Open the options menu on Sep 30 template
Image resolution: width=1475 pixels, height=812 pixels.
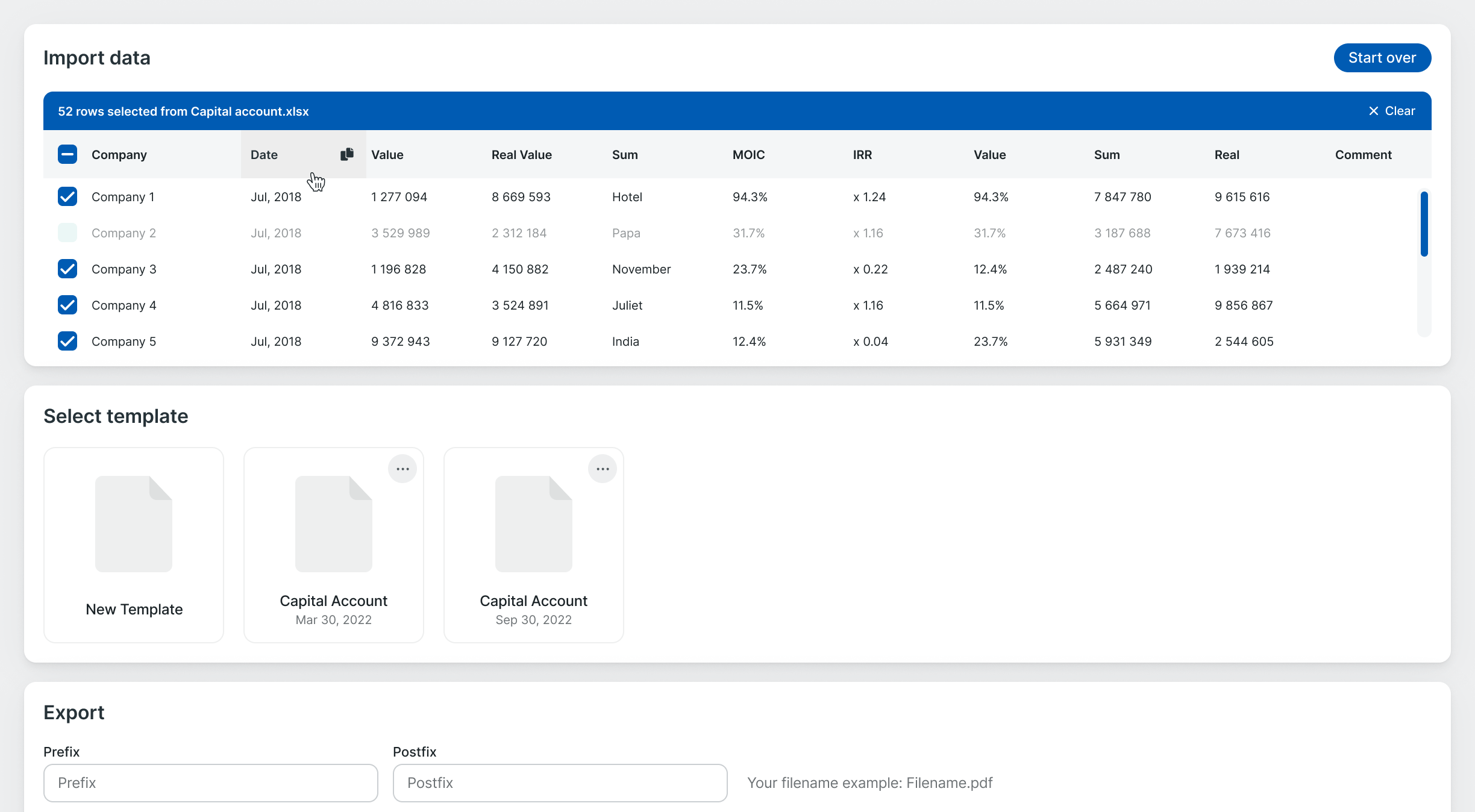click(603, 469)
